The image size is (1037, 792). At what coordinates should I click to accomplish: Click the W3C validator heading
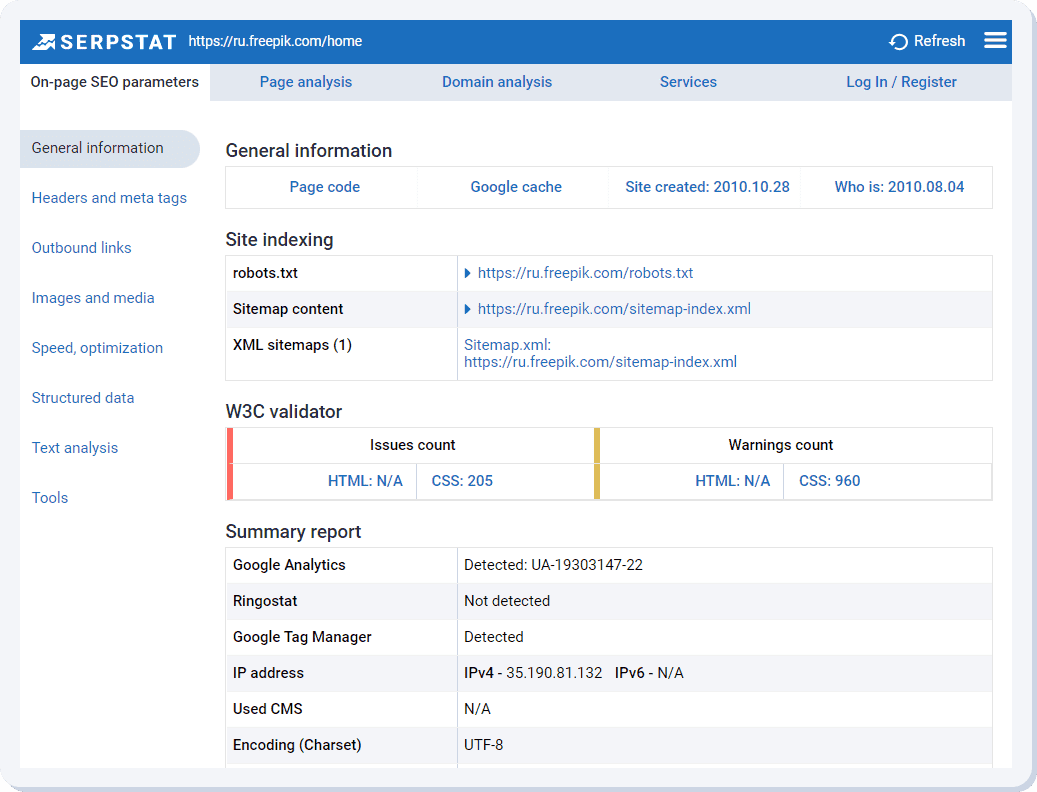pyautogui.click(x=284, y=412)
